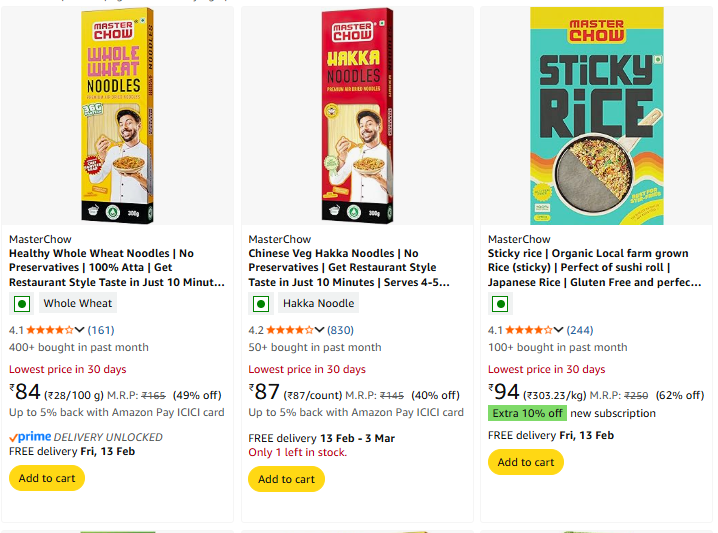
Task: Select the Whole Wheat variant swatch
Action: pyautogui.click(x=78, y=304)
